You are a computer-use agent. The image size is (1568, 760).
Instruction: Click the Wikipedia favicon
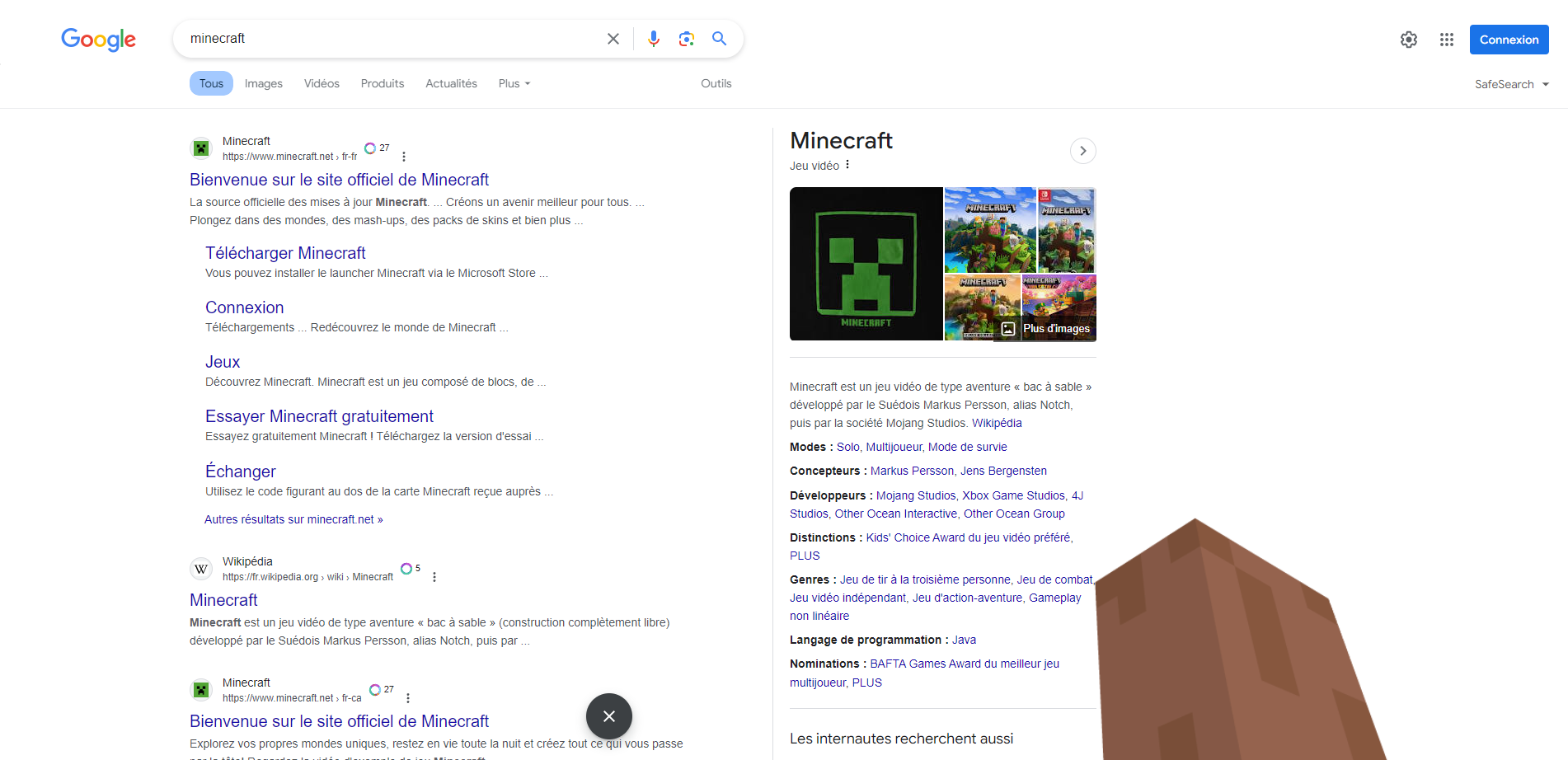(x=201, y=569)
